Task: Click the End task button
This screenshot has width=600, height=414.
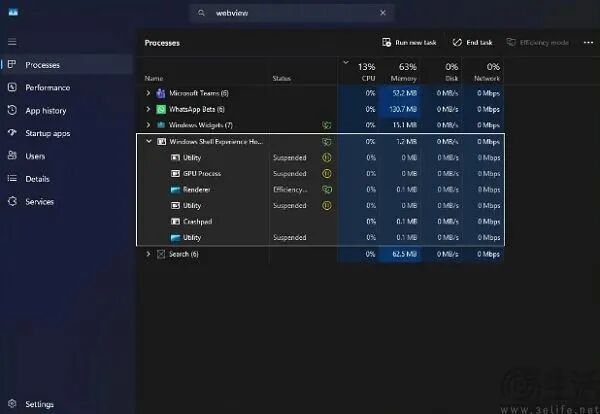Action: (472, 43)
